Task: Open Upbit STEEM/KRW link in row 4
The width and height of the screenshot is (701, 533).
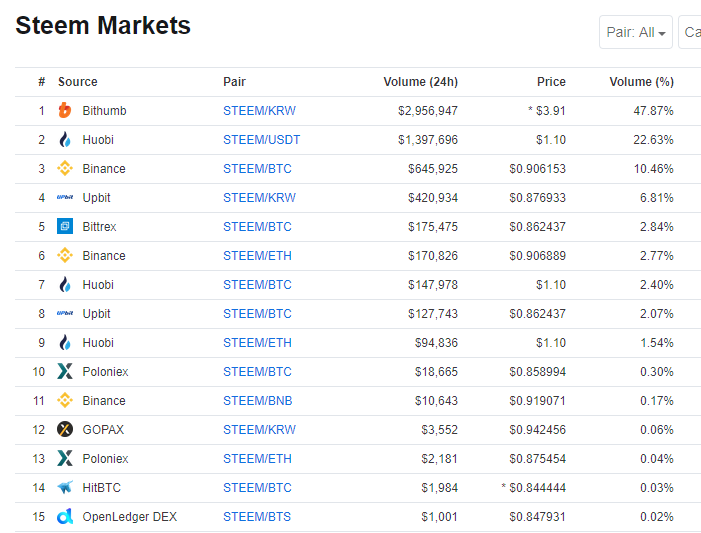Action: coord(259,198)
